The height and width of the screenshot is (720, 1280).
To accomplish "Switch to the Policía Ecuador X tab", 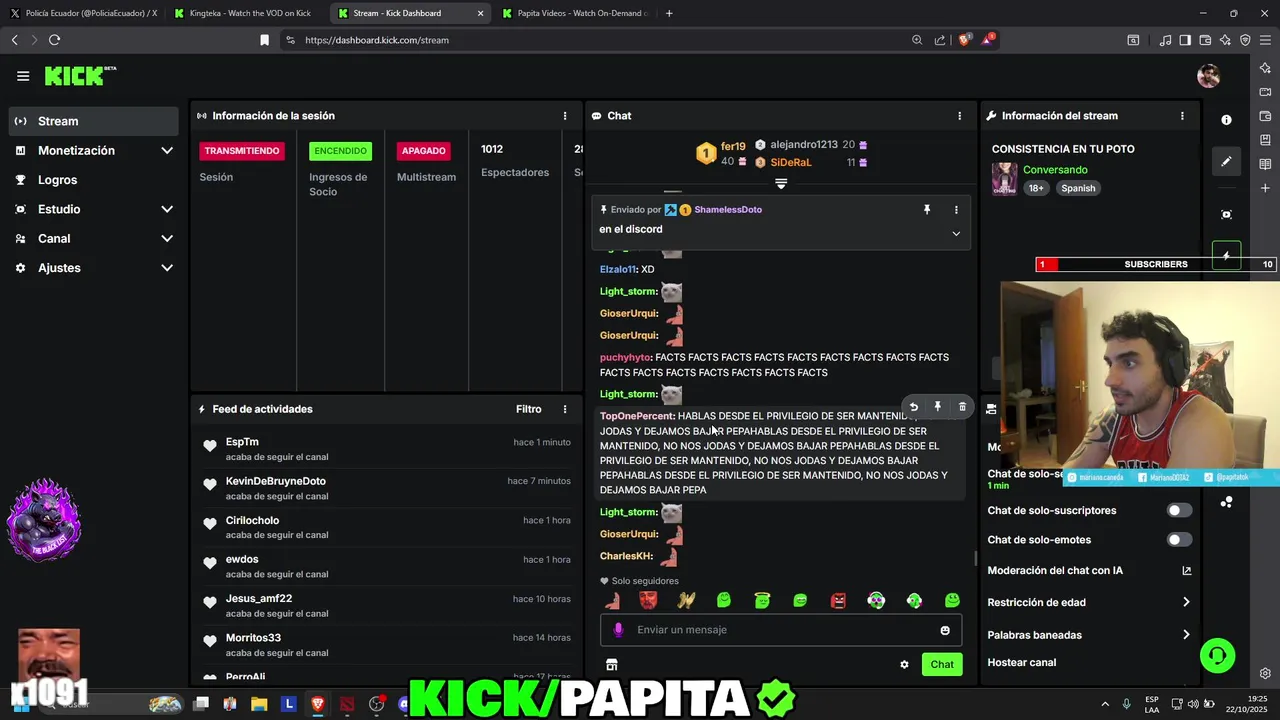I will [84, 13].
